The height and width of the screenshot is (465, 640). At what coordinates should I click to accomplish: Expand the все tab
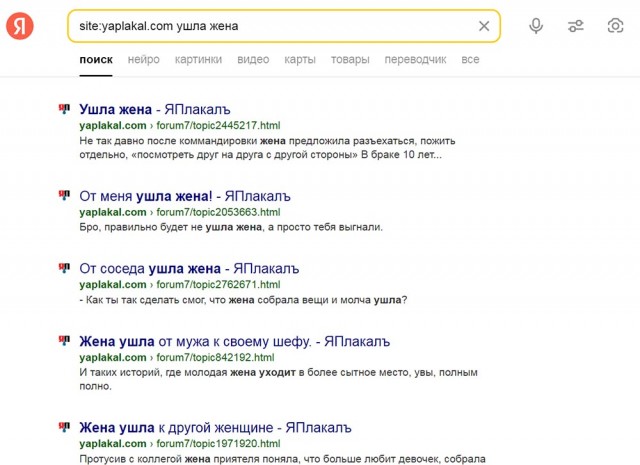pyautogui.click(x=470, y=60)
